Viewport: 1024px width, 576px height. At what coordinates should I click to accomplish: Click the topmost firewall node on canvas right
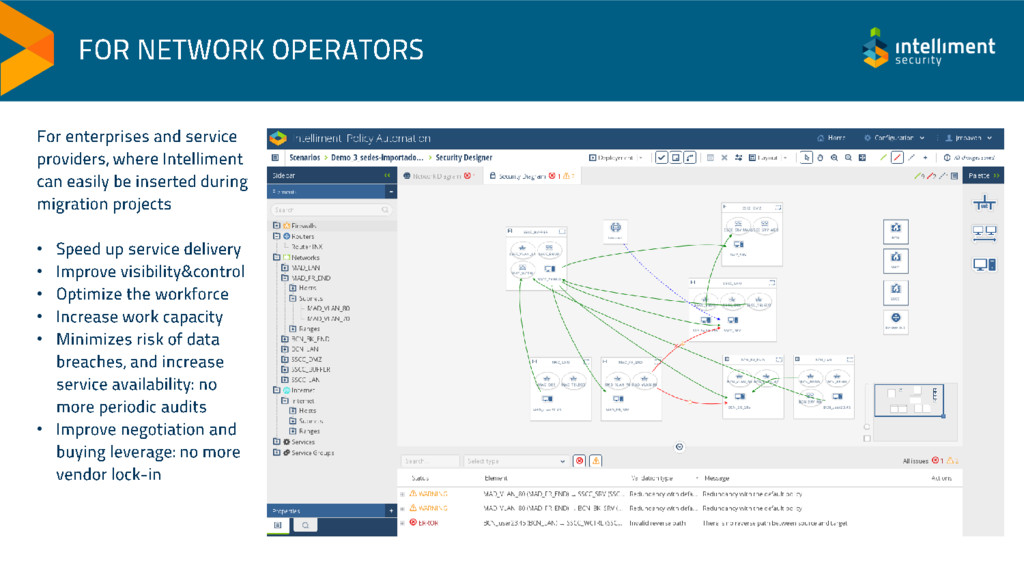[x=895, y=230]
